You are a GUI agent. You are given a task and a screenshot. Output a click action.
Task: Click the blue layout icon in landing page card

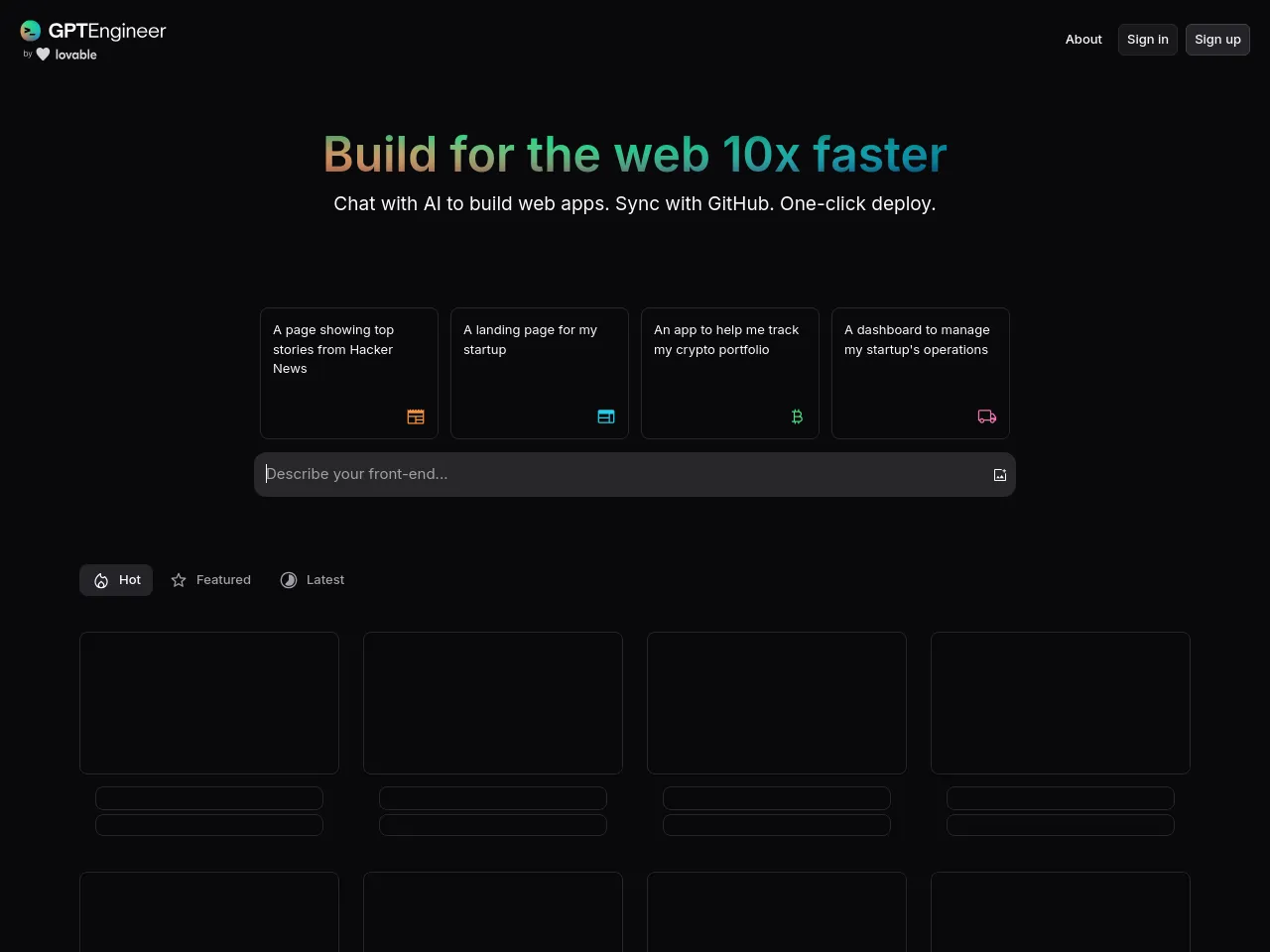(x=606, y=417)
